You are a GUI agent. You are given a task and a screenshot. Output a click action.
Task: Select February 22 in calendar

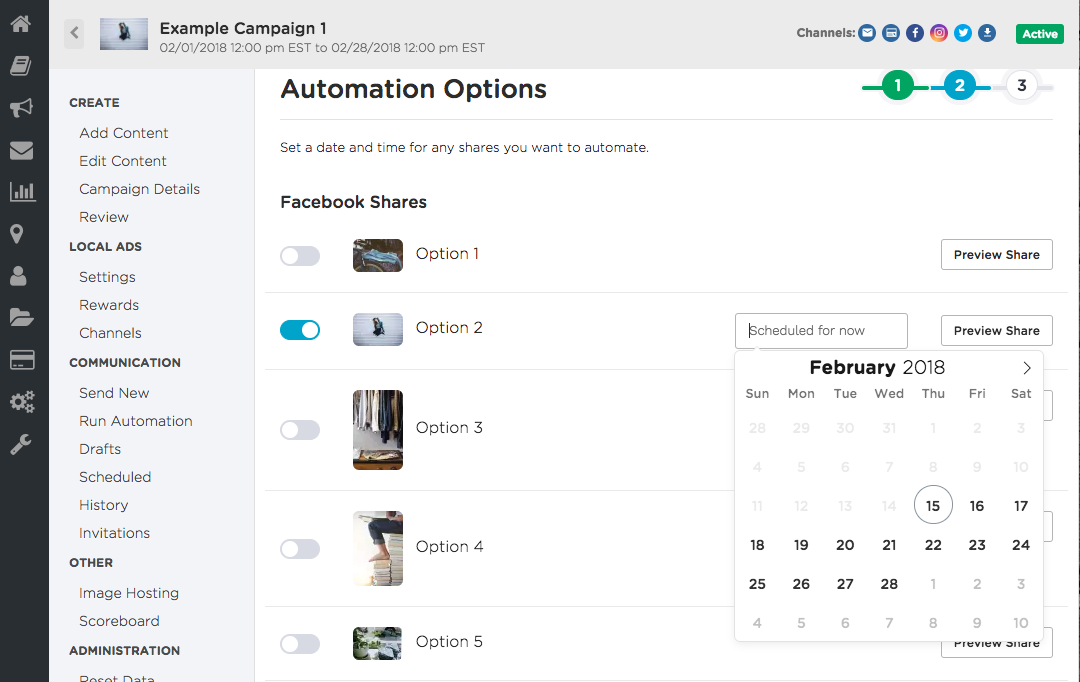(933, 545)
